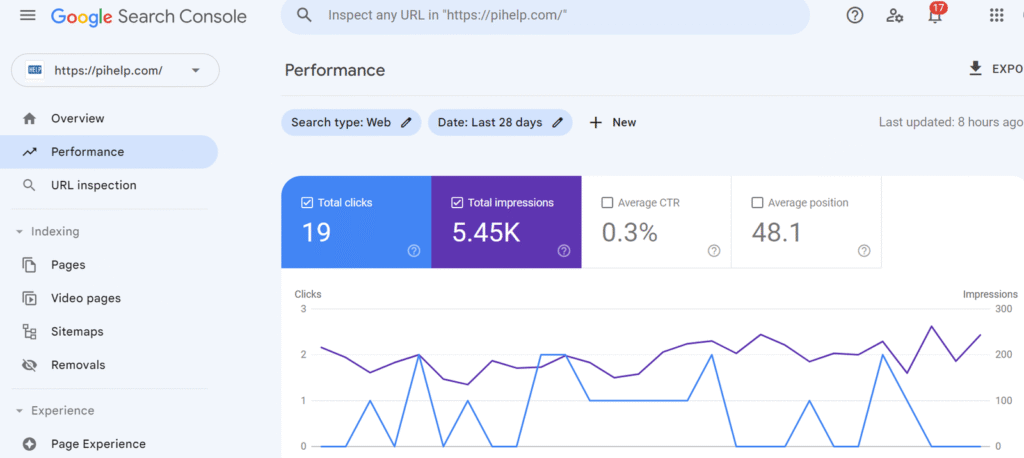Add a New filter

click(613, 122)
